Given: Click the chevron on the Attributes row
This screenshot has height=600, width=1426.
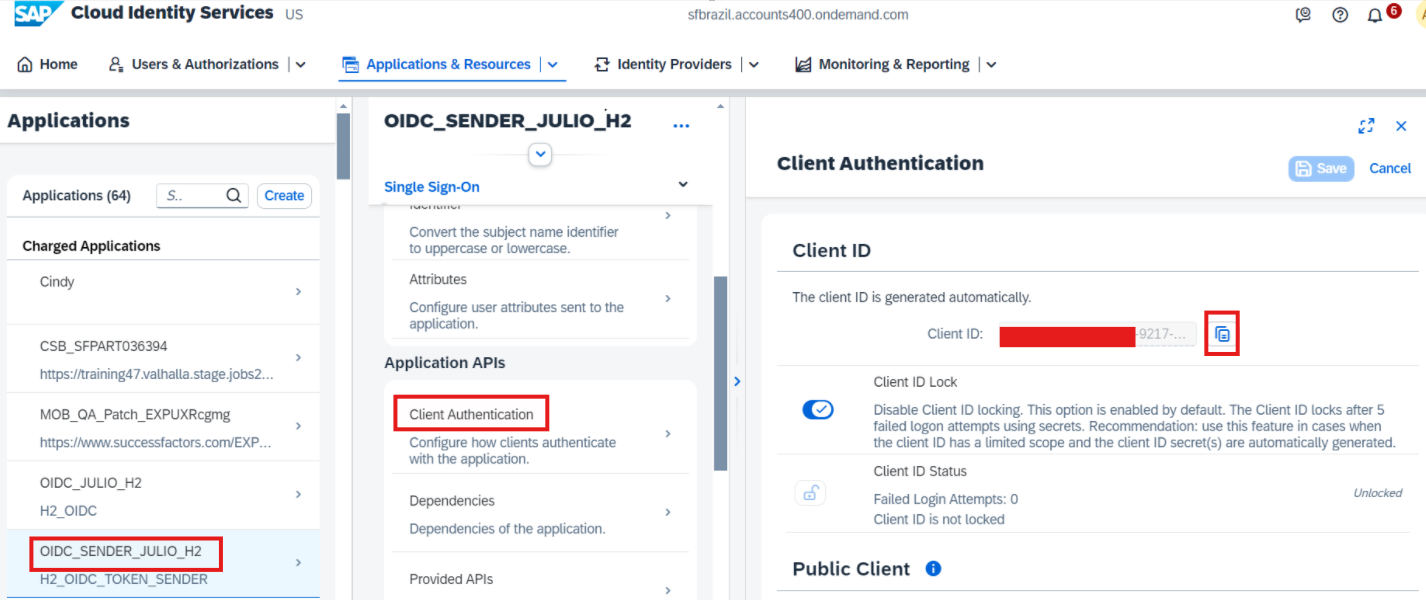Looking at the screenshot, I should [x=668, y=299].
